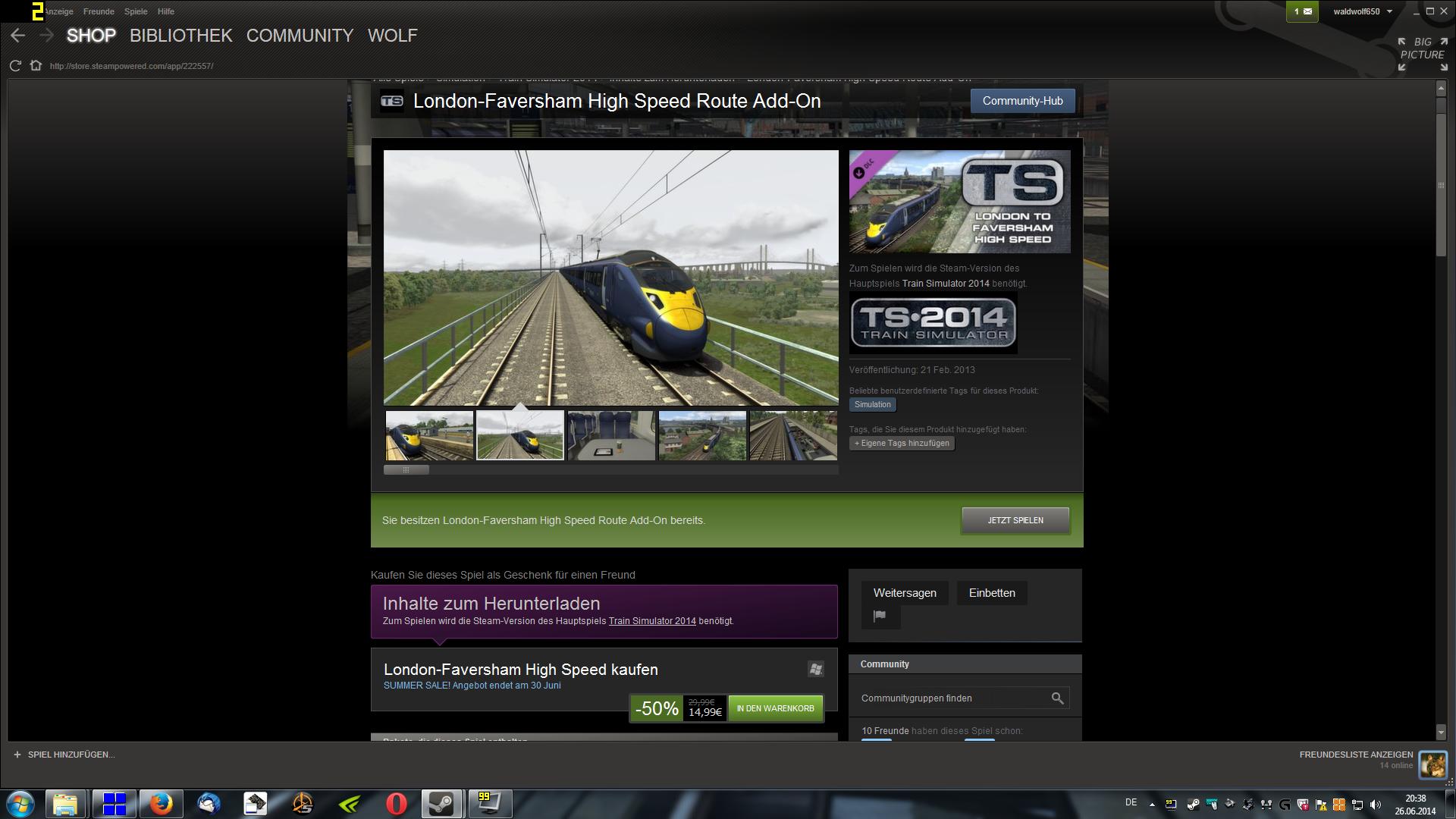Select the train interior screenshot thumbnail
This screenshot has width=1456, height=819.
pyautogui.click(x=611, y=435)
